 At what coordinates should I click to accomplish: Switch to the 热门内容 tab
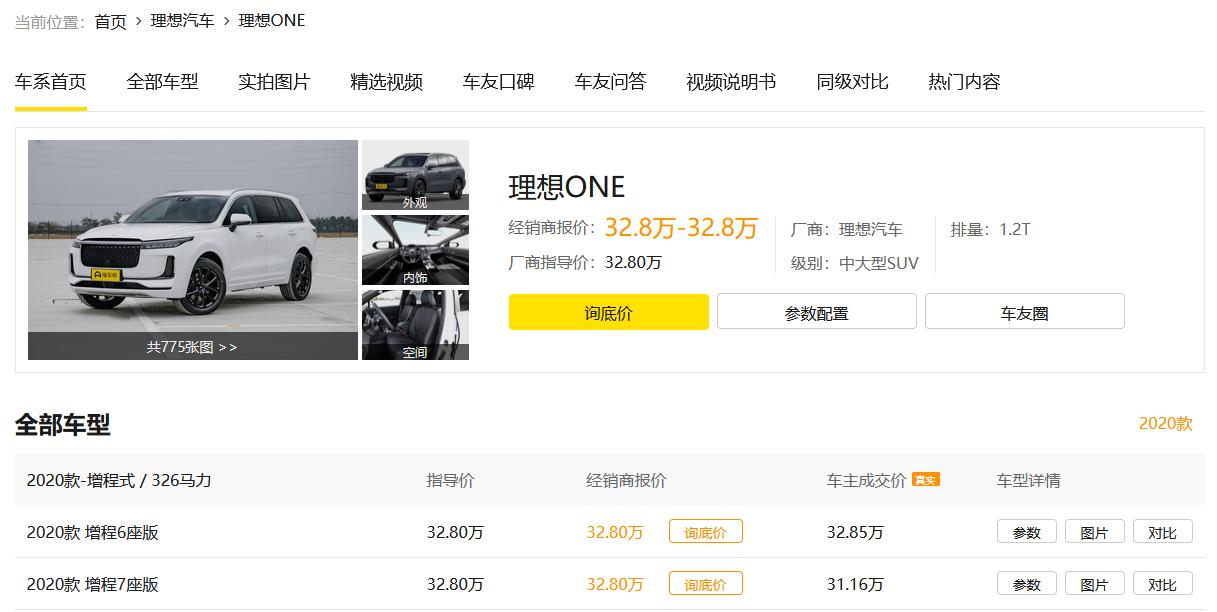click(963, 81)
